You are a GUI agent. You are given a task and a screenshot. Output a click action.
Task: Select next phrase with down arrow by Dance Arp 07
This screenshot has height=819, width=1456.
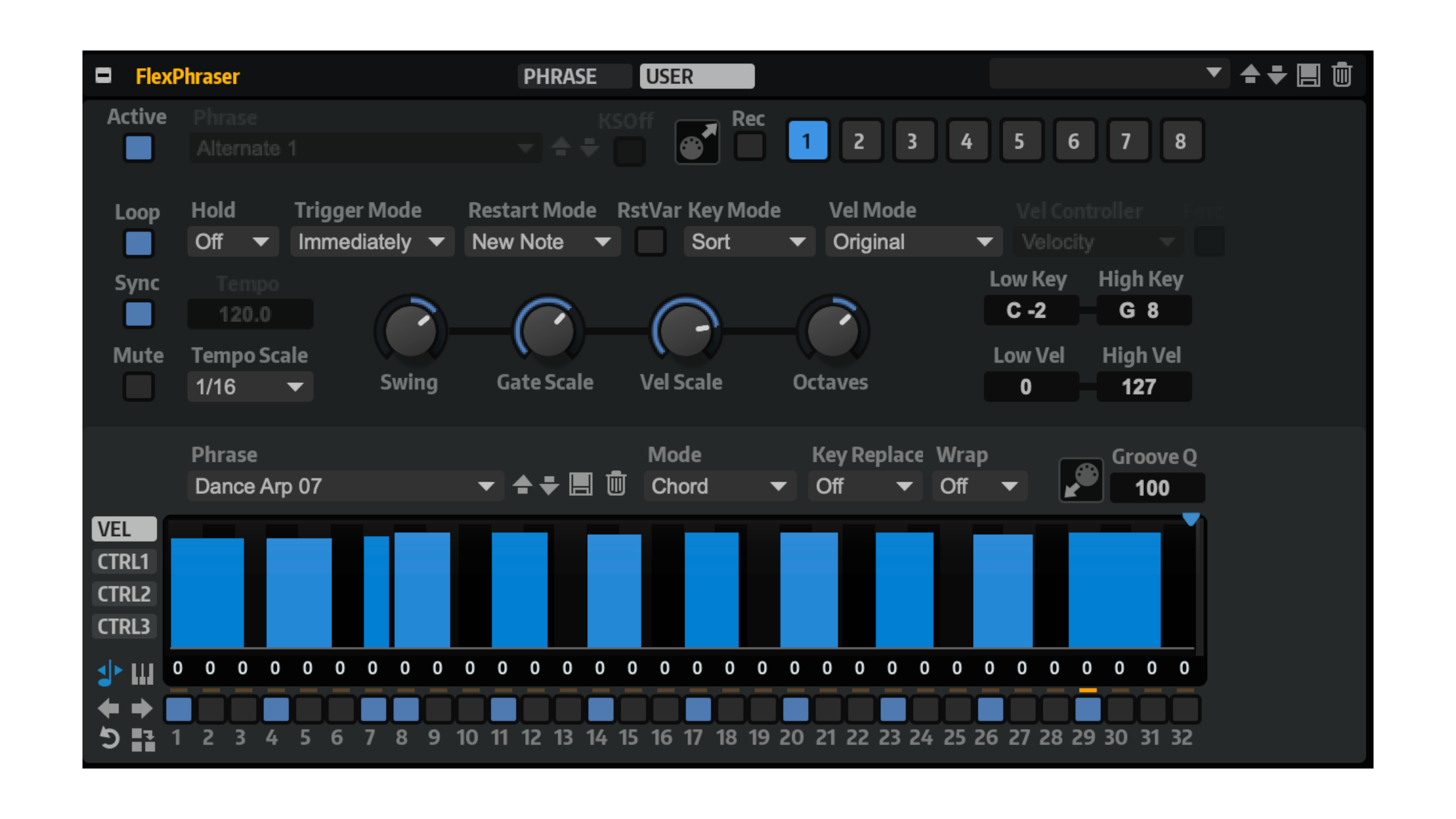[x=549, y=486]
